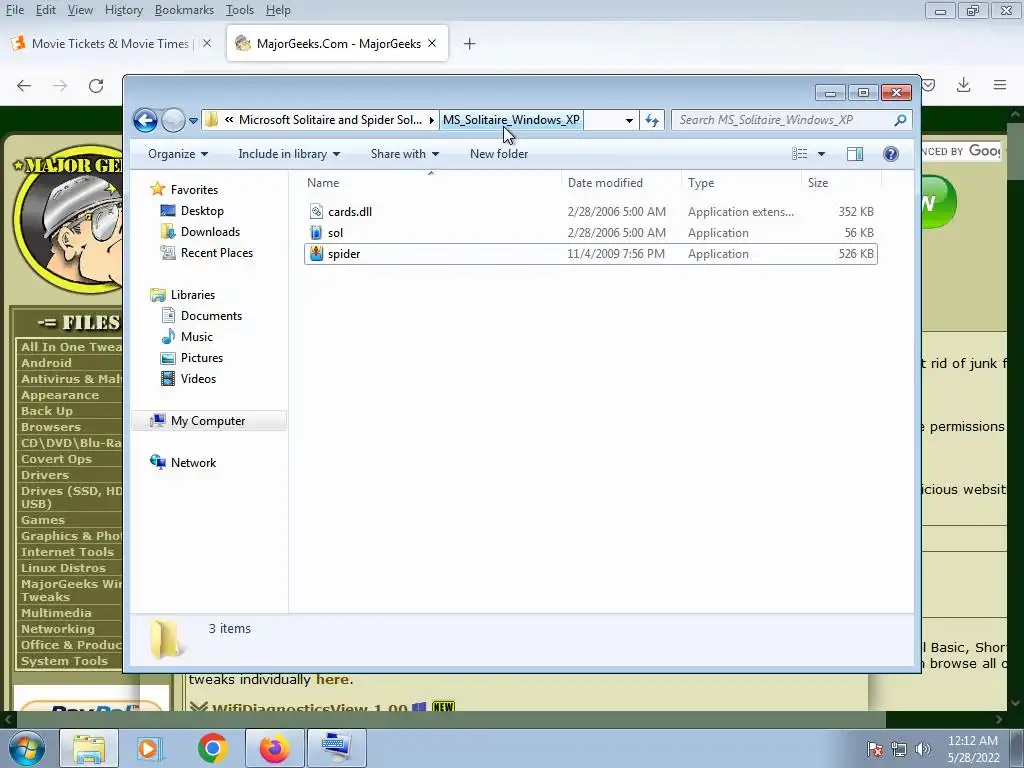
Task: Click the 352 KB size cell
Action: pyautogui.click(x=856, y=212)
